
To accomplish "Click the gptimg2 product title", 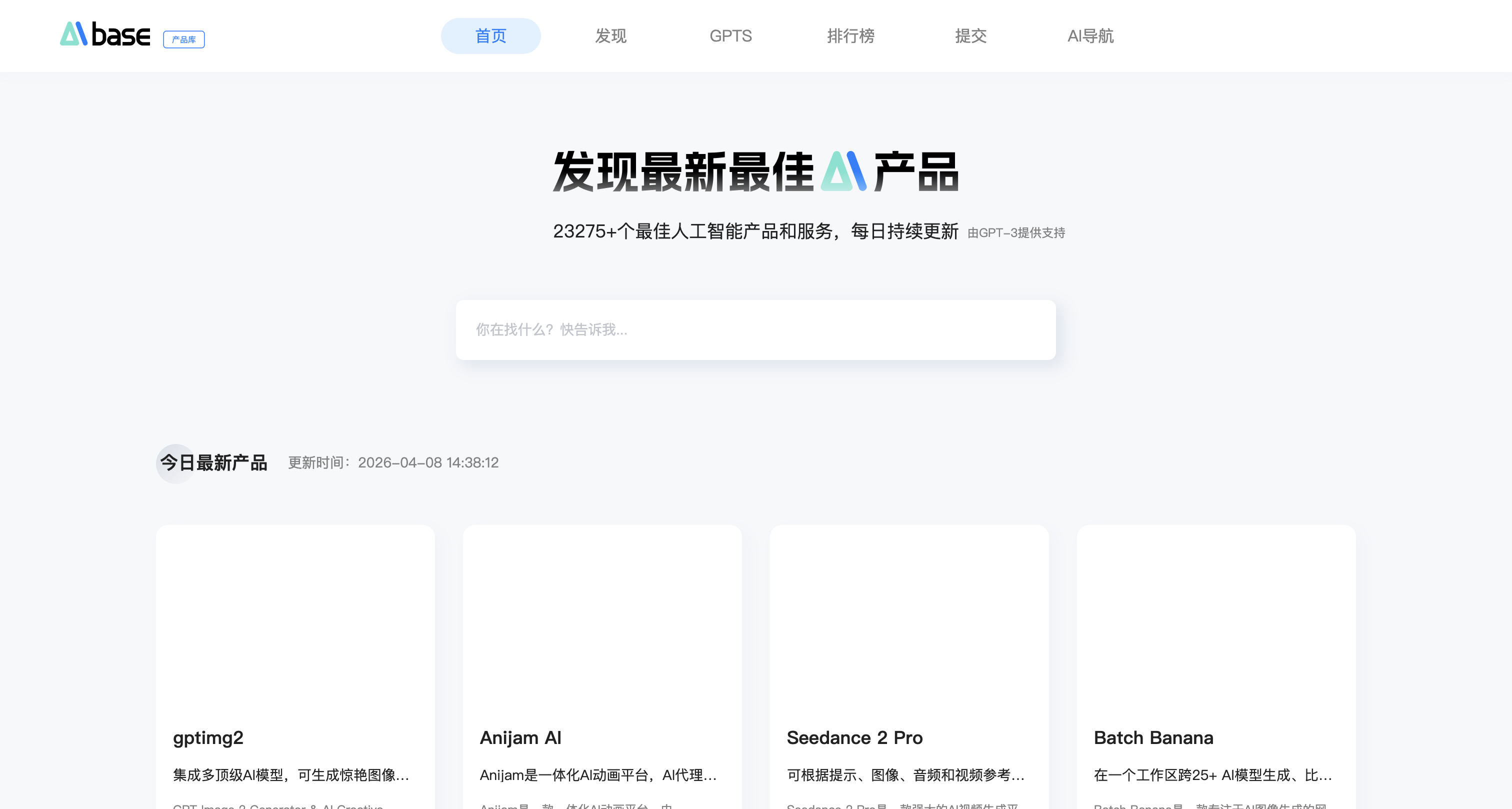I will coord(208,738).
